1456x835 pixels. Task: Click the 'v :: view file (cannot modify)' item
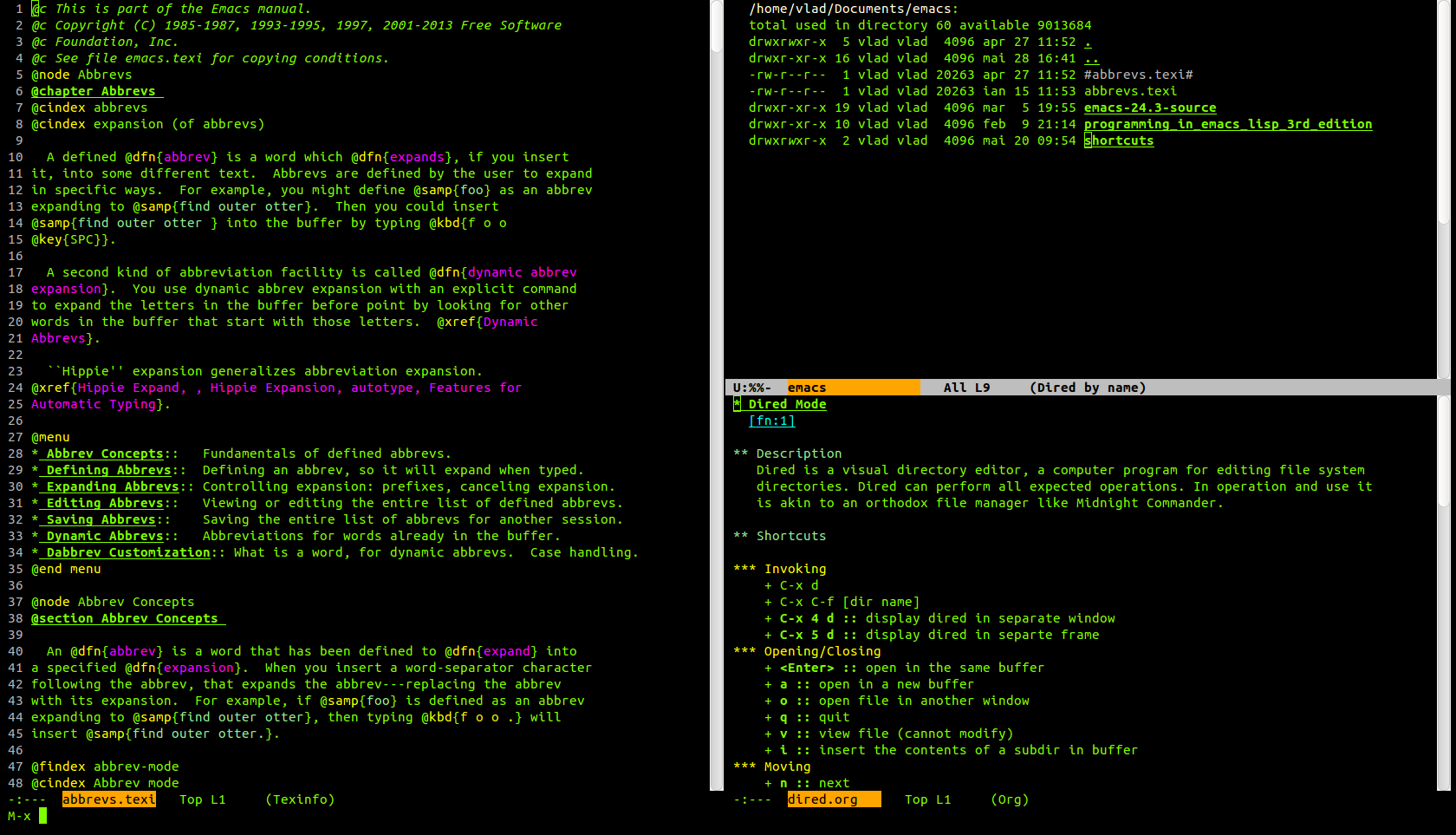click(888, 734)
